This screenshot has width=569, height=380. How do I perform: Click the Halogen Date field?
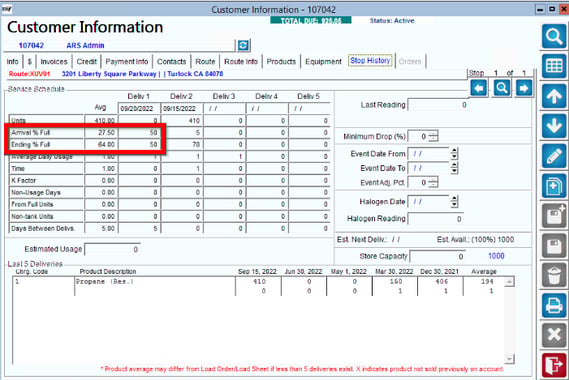click(429, 201)
